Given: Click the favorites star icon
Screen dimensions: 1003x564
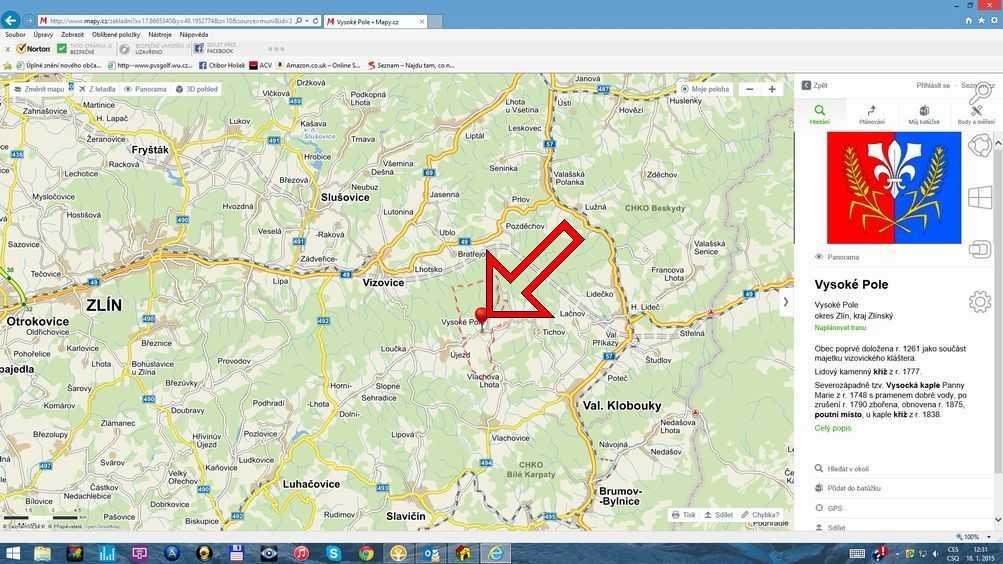Looking at the screenshot, I should tap(981, 21).
